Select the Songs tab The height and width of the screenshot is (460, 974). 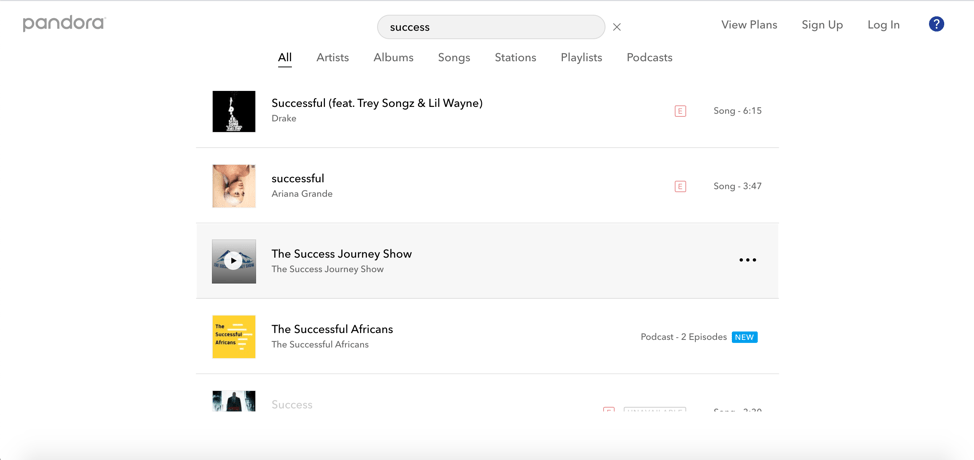point(453,58)
